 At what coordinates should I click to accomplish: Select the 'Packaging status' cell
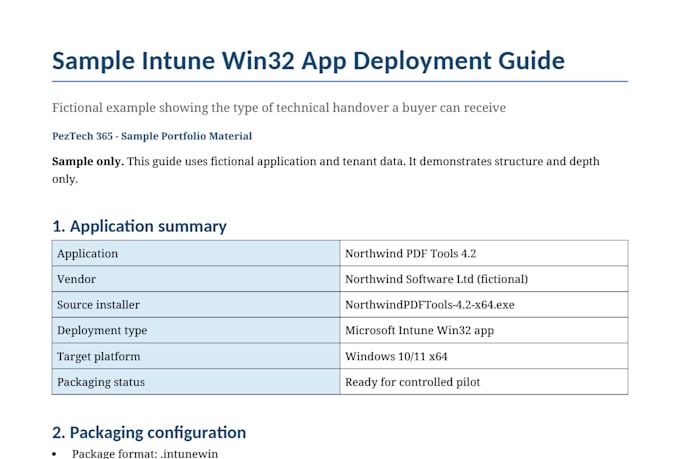click(196, 382)
